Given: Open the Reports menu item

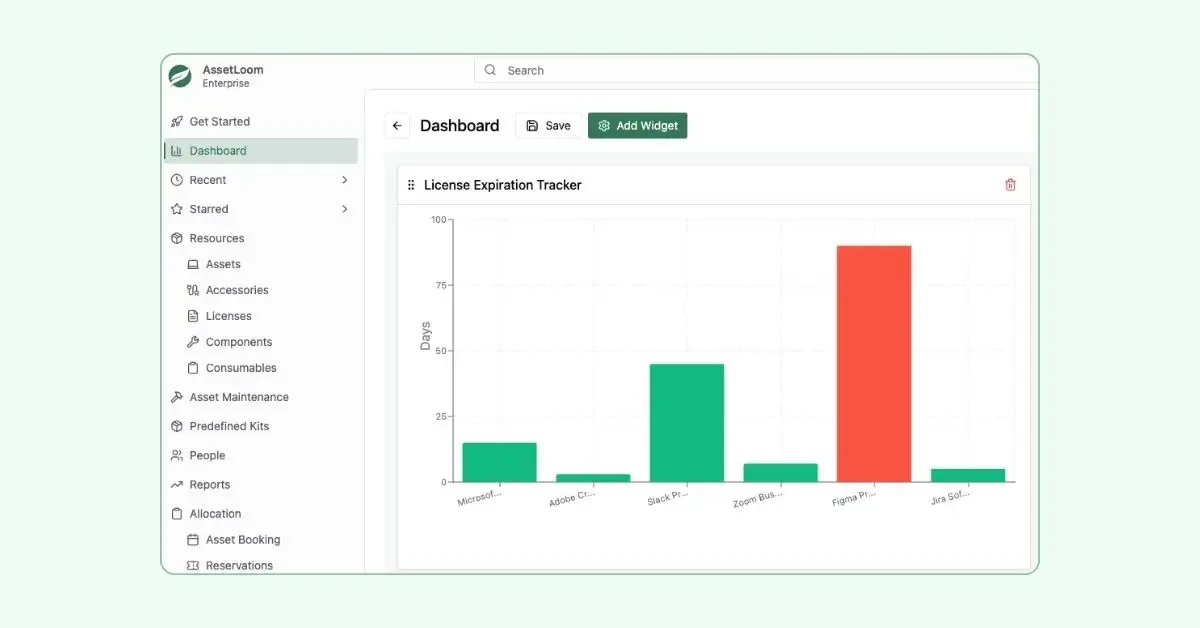Looking at the screenshot, I should pyautogui.click(x=210, y=485).
